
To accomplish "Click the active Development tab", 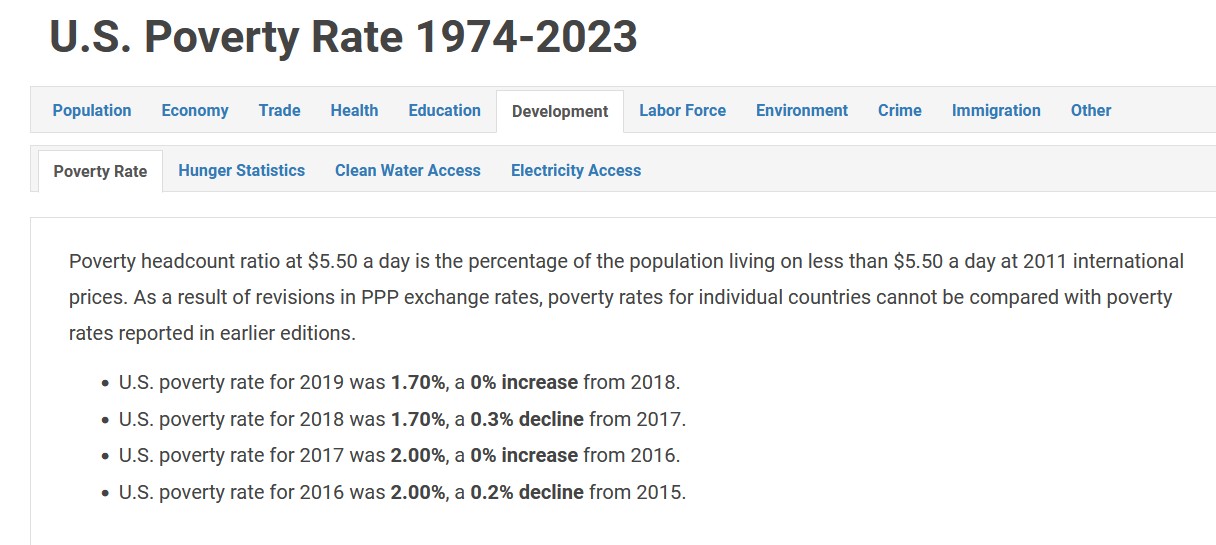I will tap(560, 111).
